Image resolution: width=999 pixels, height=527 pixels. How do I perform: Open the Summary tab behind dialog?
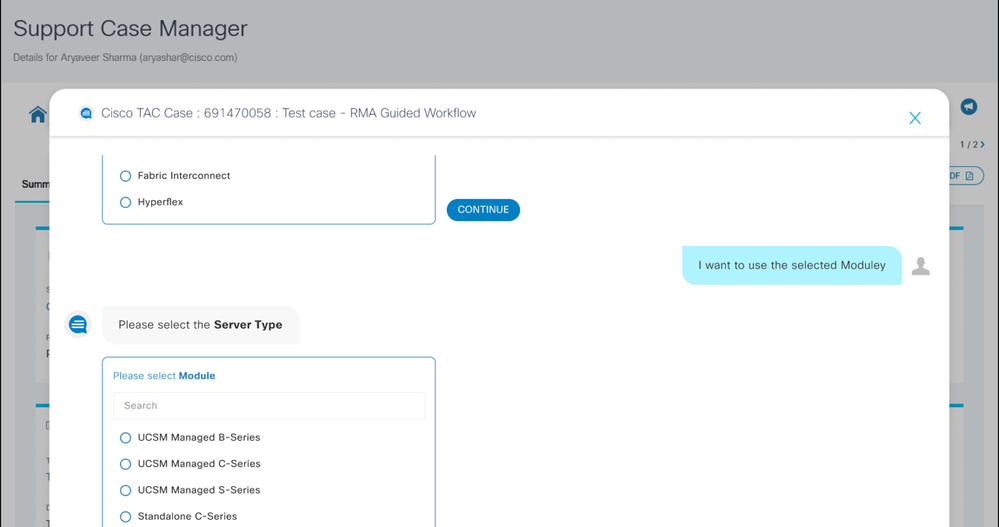coord(36,184)
